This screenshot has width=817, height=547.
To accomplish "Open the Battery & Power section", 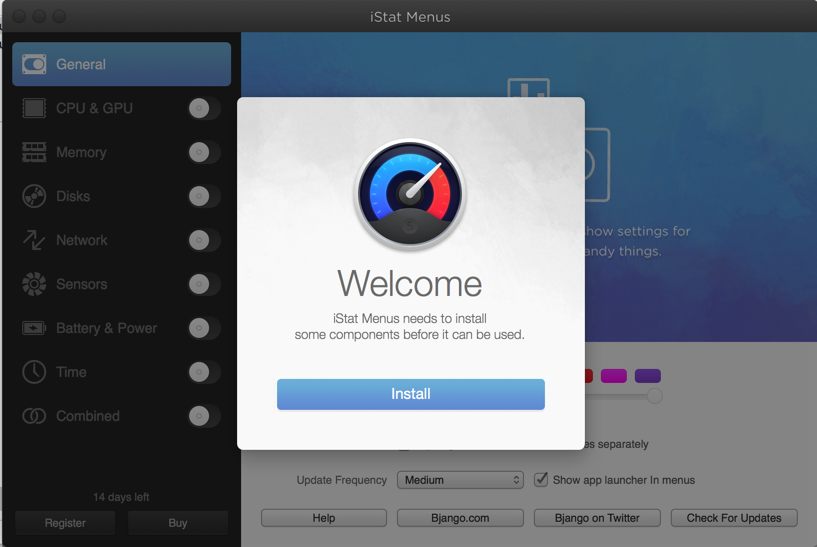I will tap(121, 328).
